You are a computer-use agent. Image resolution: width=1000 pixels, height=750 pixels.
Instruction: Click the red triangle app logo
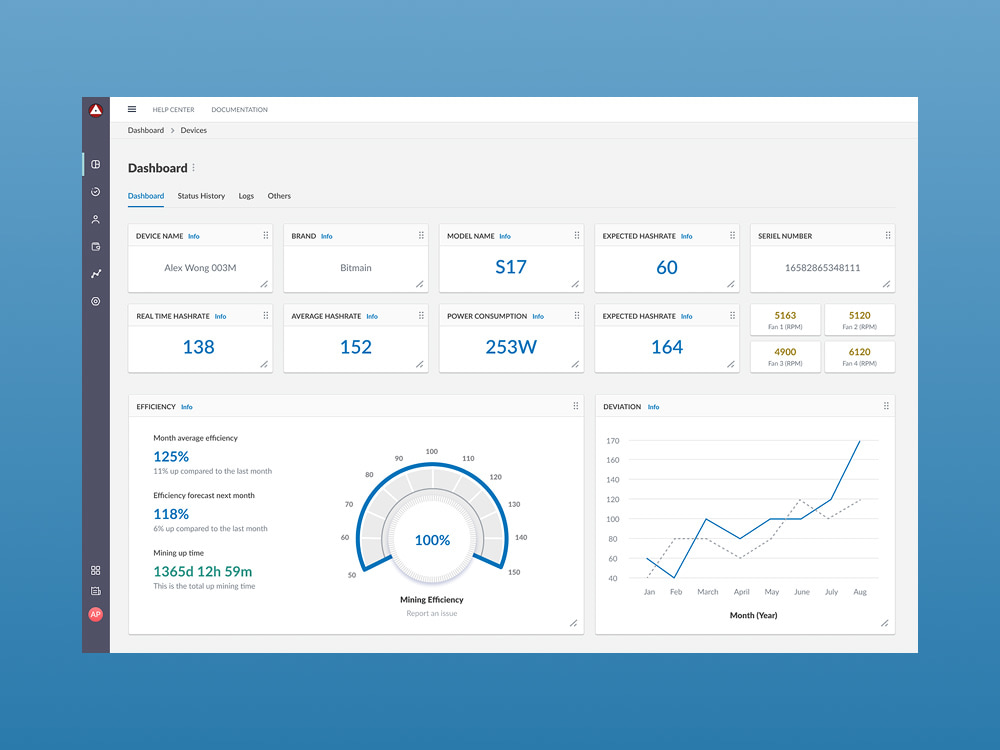point(96,110)
